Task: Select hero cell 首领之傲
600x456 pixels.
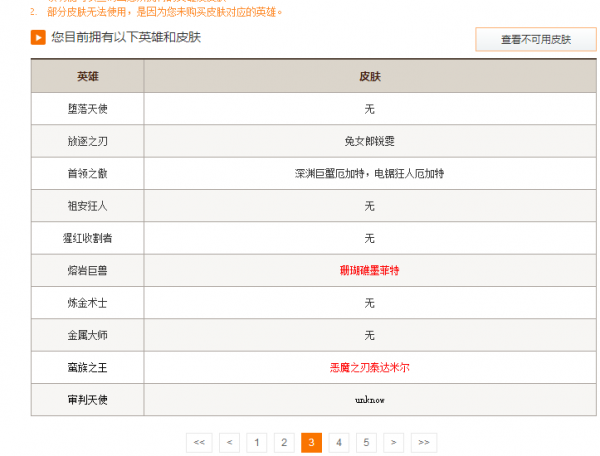Action: tap(88, 174)
